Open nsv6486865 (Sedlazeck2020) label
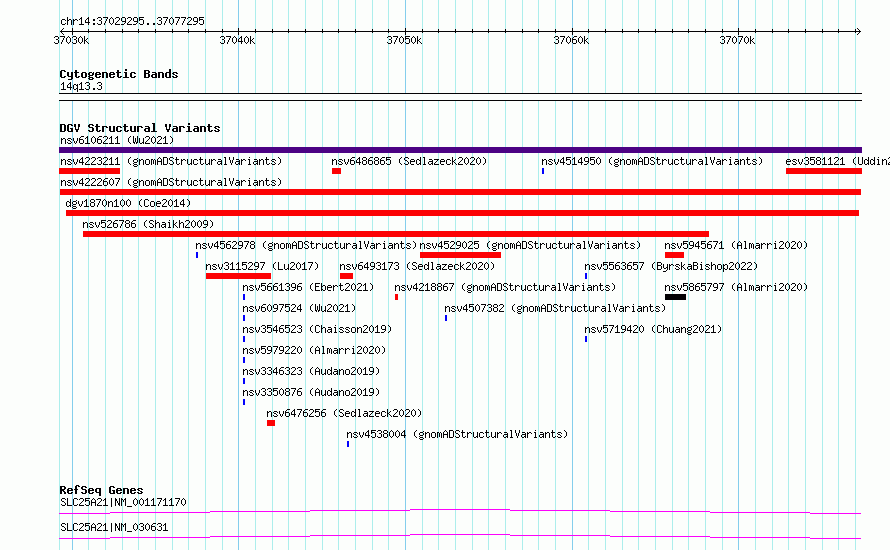Viewport: 890px width, 550px height. click(409, 161)
